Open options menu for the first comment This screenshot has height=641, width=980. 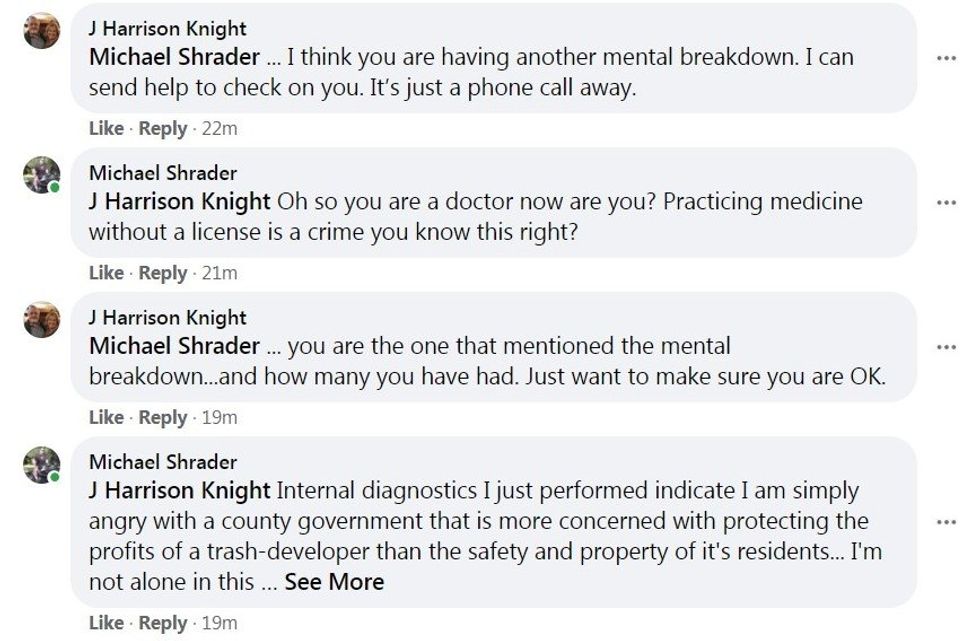click(946, 58)
